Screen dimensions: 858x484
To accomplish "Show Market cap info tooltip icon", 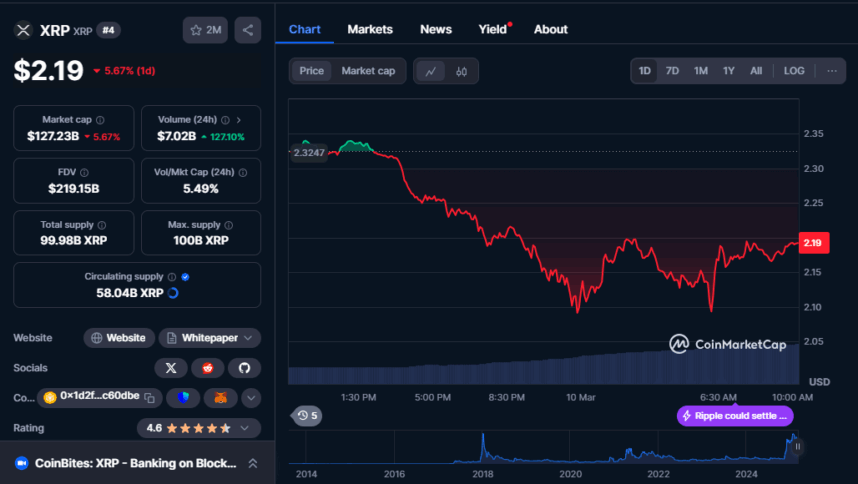I will click(100, 120).
